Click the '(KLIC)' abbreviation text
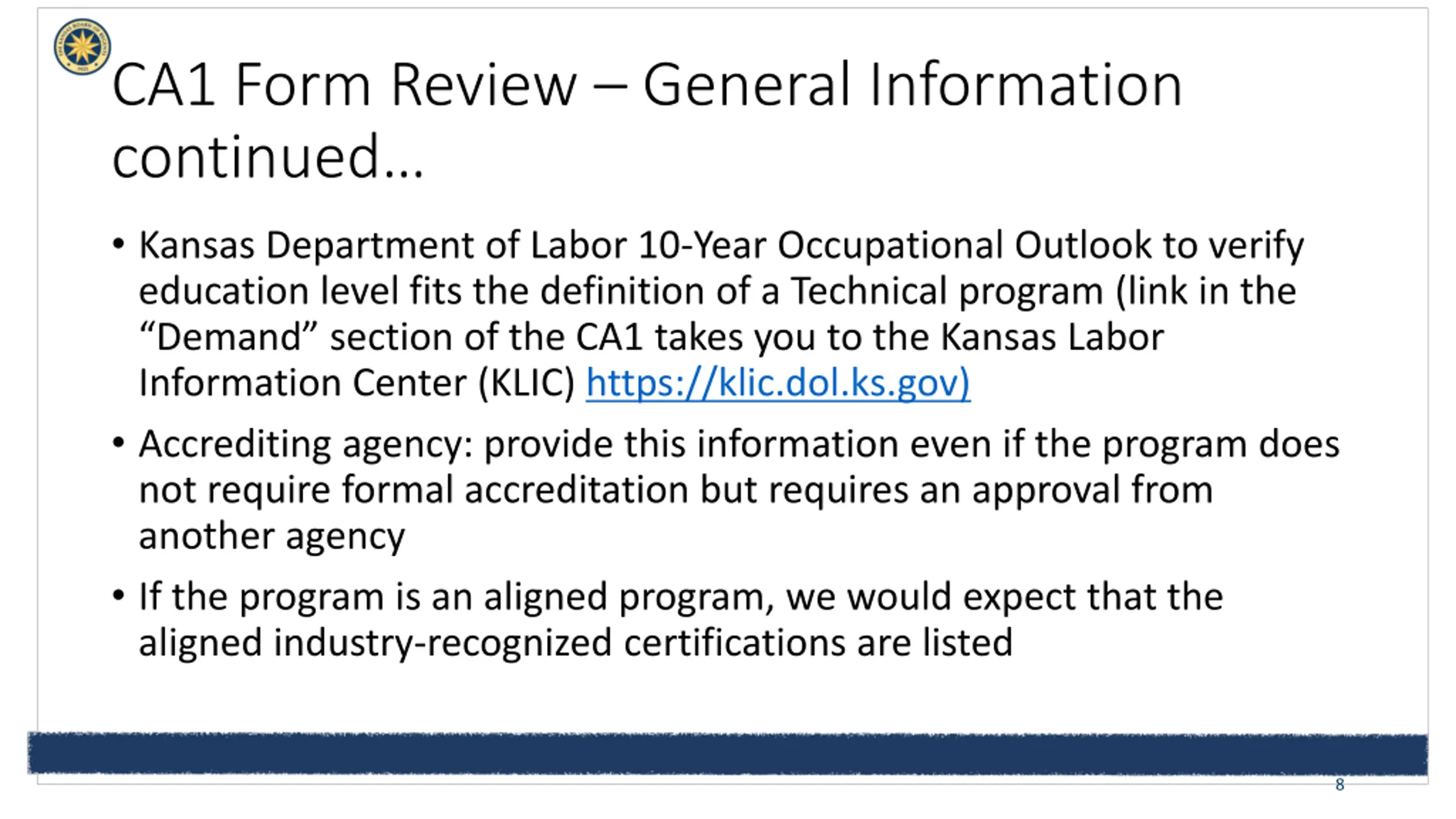The height and width of the screenshot is (819, 1456). 526,383
